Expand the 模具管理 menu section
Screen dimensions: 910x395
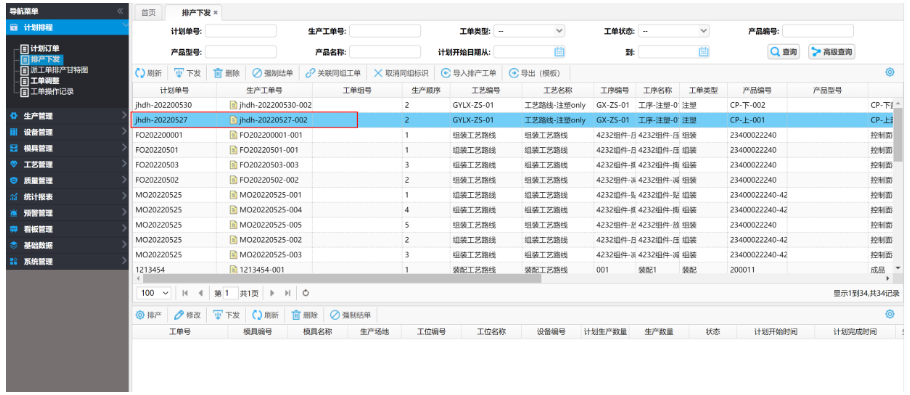point(67,148)
